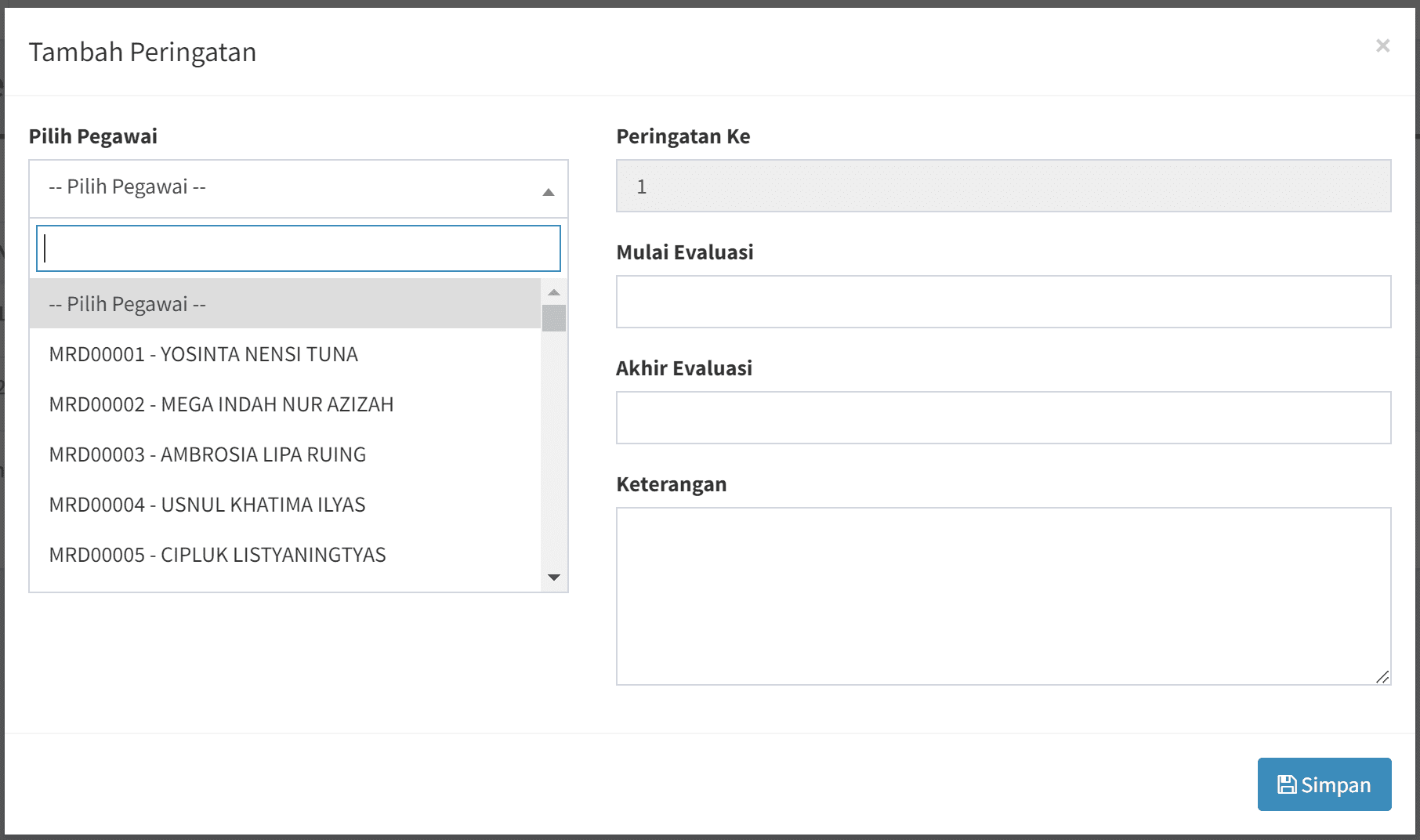This screenshot has height=840, width=1420.
Task: Click the employee list scrollbar thumb
Action: coord(554,318)
